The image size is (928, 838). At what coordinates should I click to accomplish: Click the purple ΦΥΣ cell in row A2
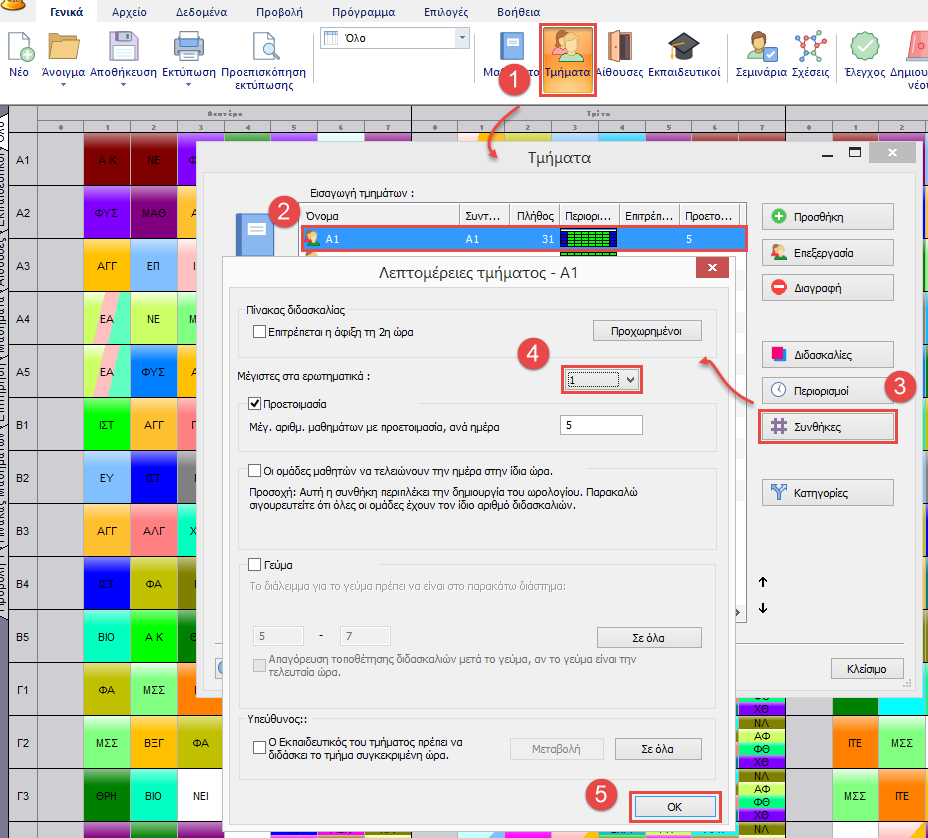click(x=107, y=213)
